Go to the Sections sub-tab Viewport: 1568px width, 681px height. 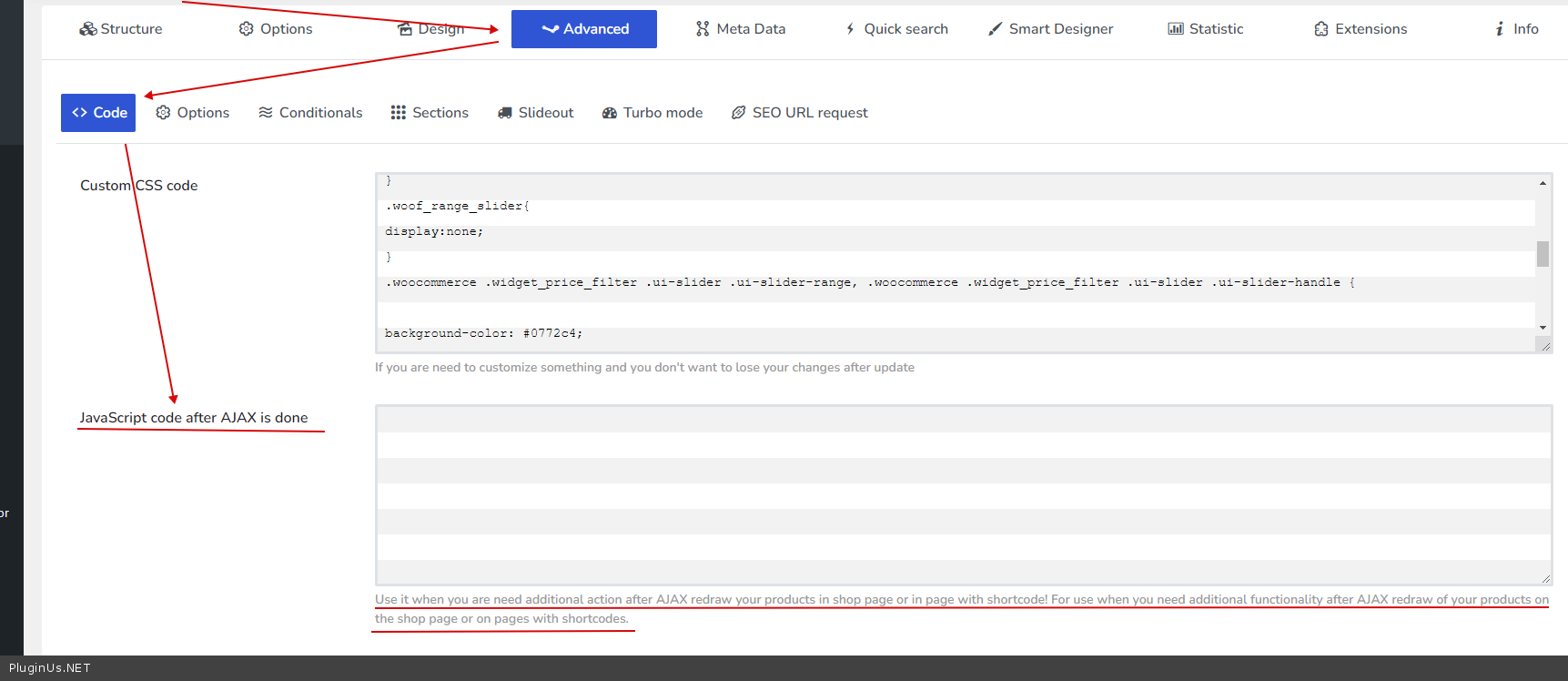tap(430, 113)
